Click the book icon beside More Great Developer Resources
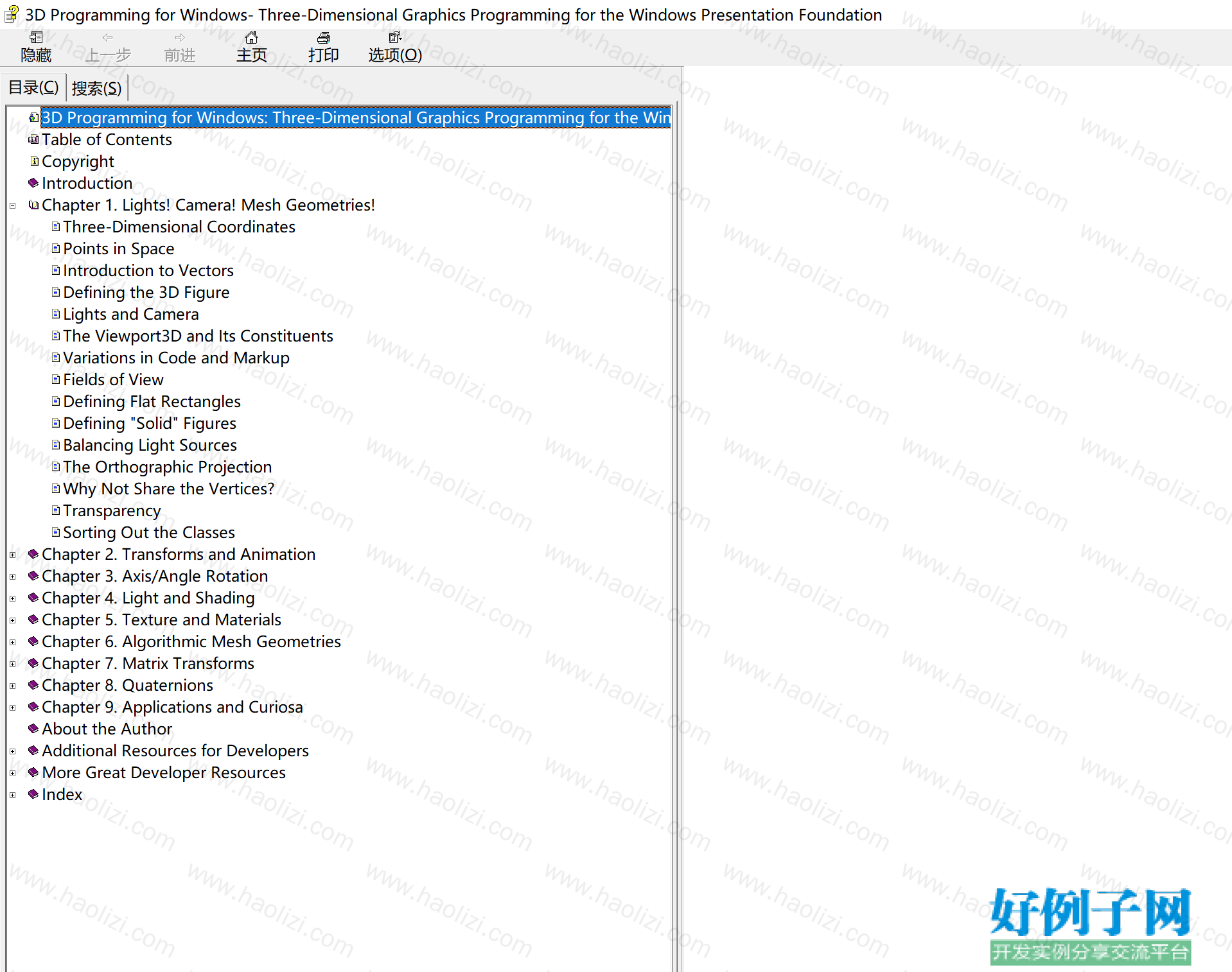Viewport: 1232px width, 972px height. [34, 772]
